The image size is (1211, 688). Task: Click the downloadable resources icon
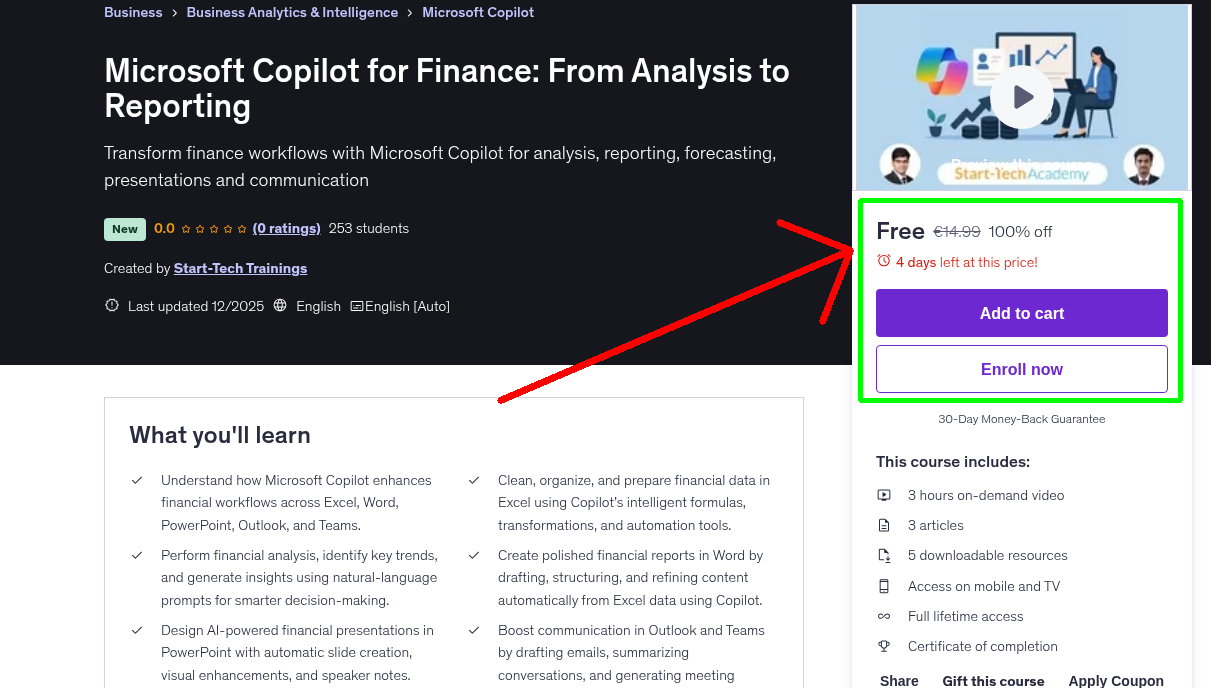pos(884,555)
